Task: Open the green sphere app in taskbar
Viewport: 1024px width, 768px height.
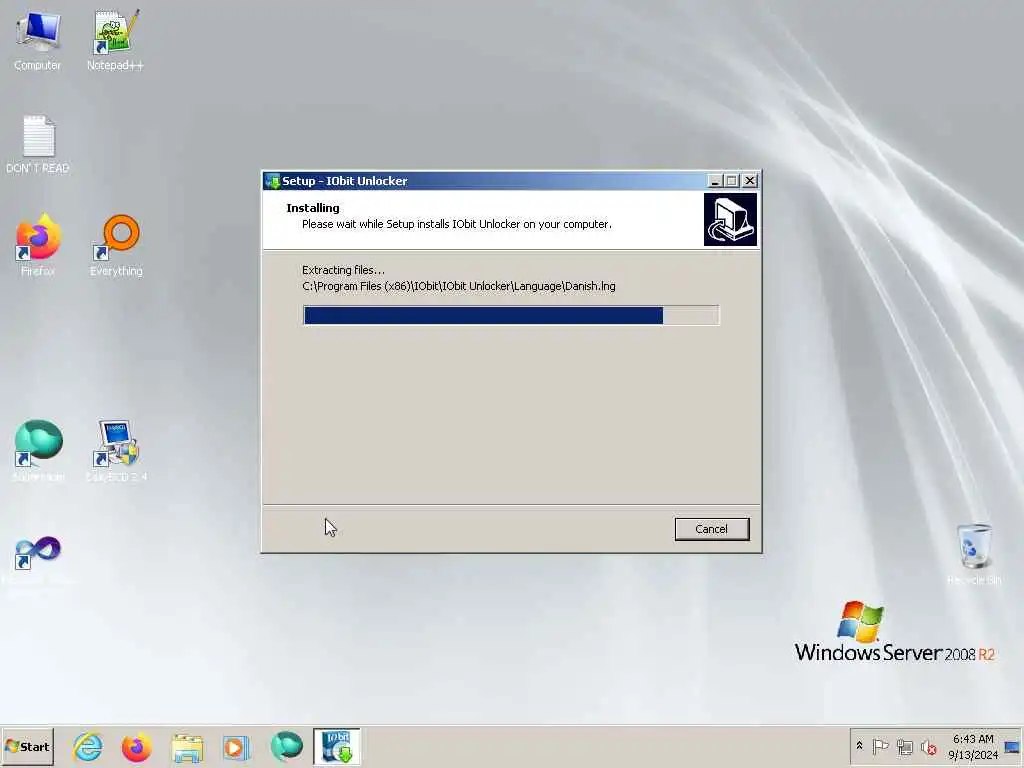Action: [286, 746]
